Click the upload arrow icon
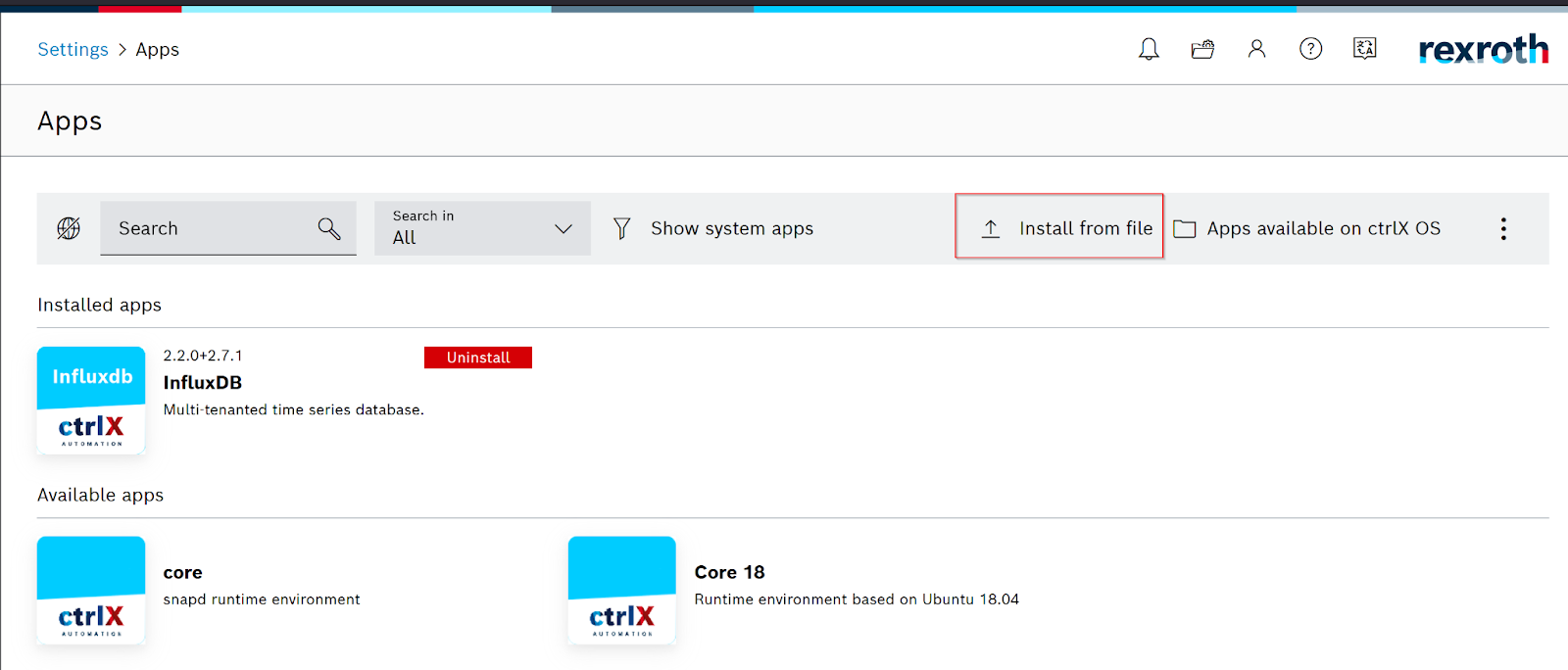Screen dimensions: 1568x670 (x=991, y=228)
